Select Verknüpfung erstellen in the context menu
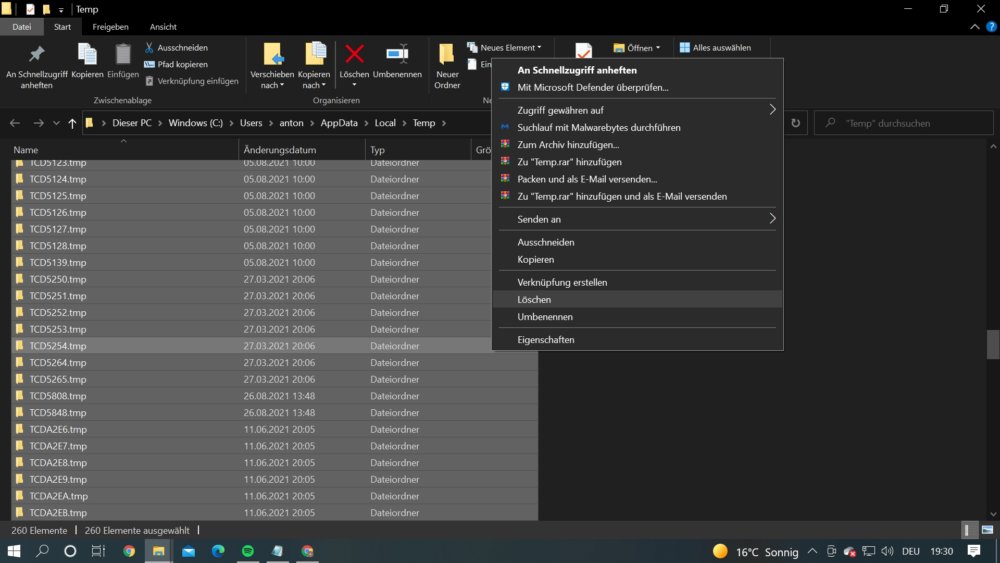Viewport: 1000px width, 563px height. coord(637,282)
